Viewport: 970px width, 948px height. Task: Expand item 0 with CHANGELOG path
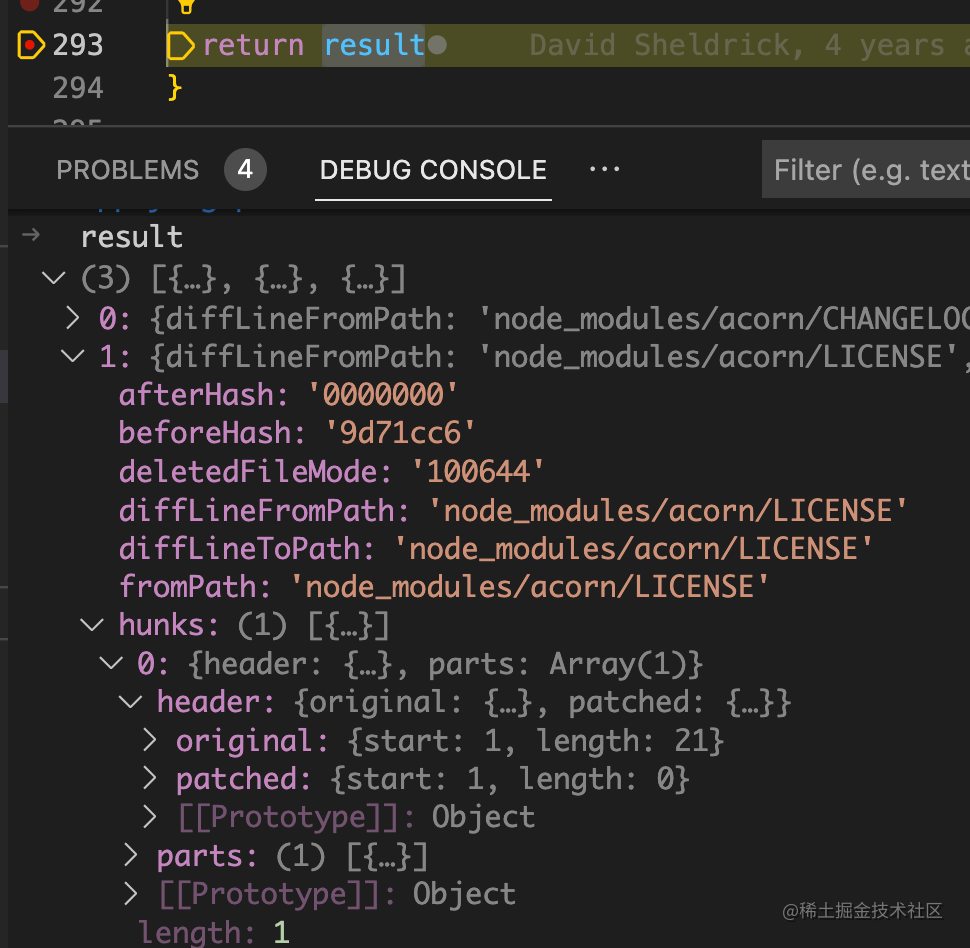[x=73, y=318]
